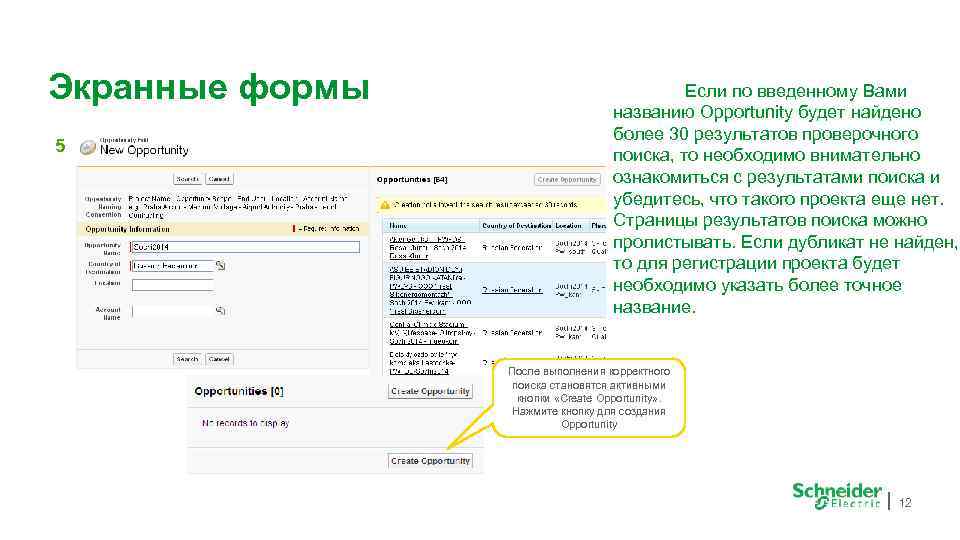Screen dimensions: 960x540
Task: Click the Opportunity Information section header
Action: pos(127,229)
